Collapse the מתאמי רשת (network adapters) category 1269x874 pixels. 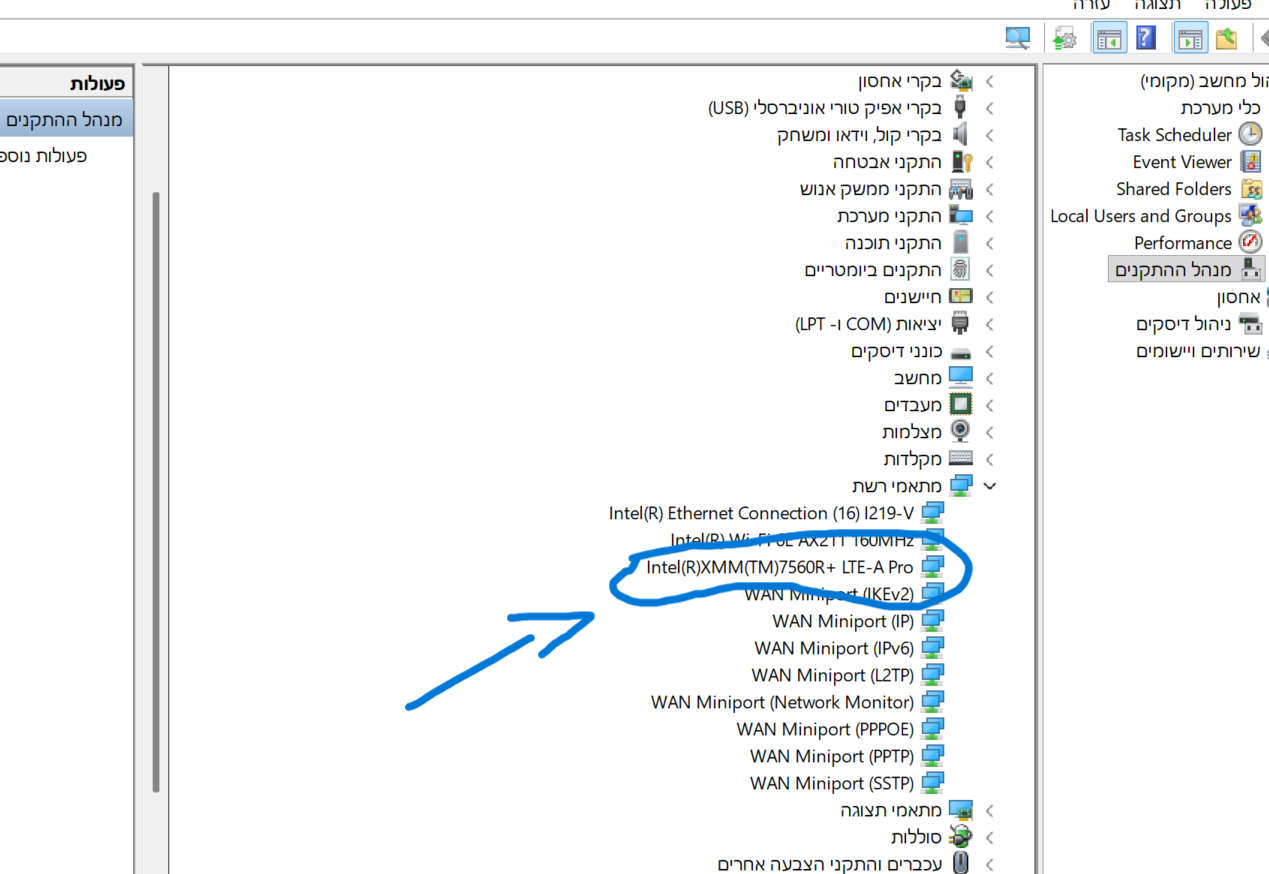tap(990, 486)
